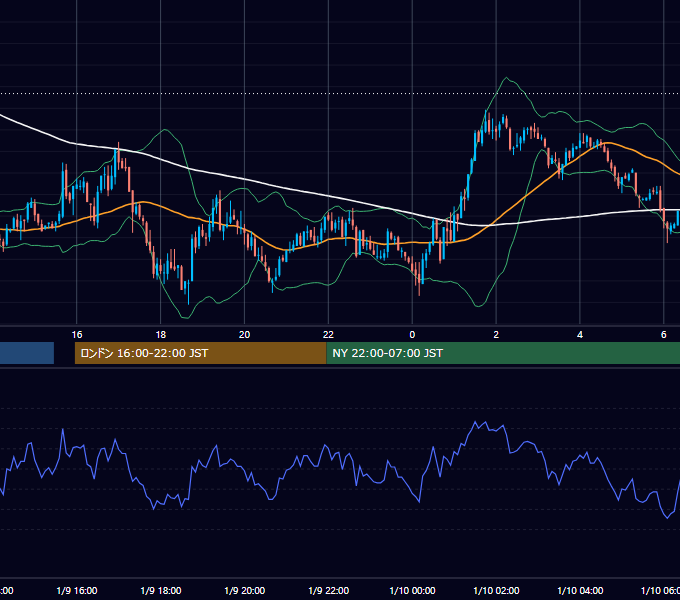Screen dimensions: 680x600
Task: Click the 1/9 20:00 date label
Action: (x=245, y=590)
